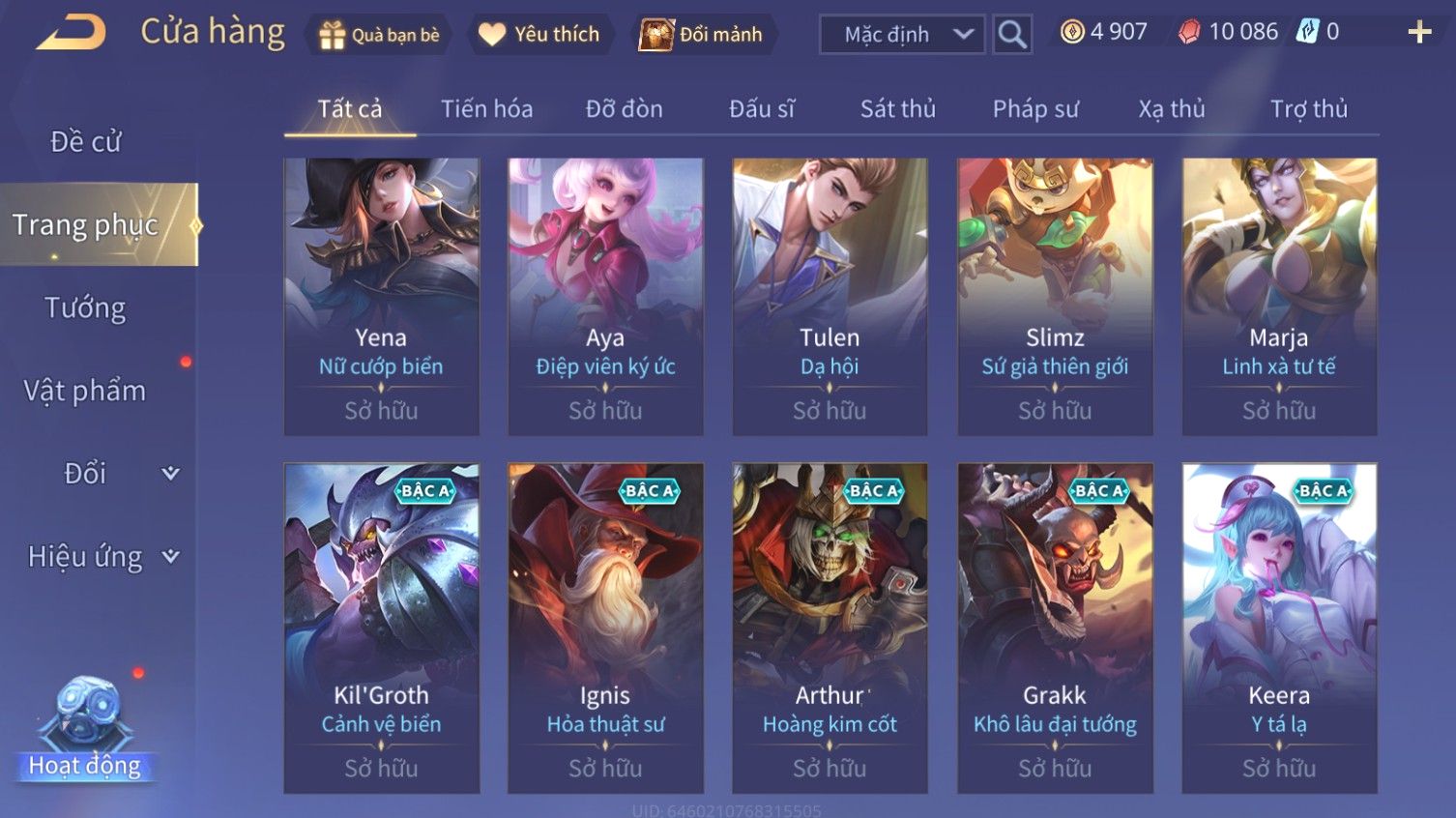Viewport: 1456px width, 818px height.
Task: Open Quà bạn bè gift icon
Action: point(332,35)
